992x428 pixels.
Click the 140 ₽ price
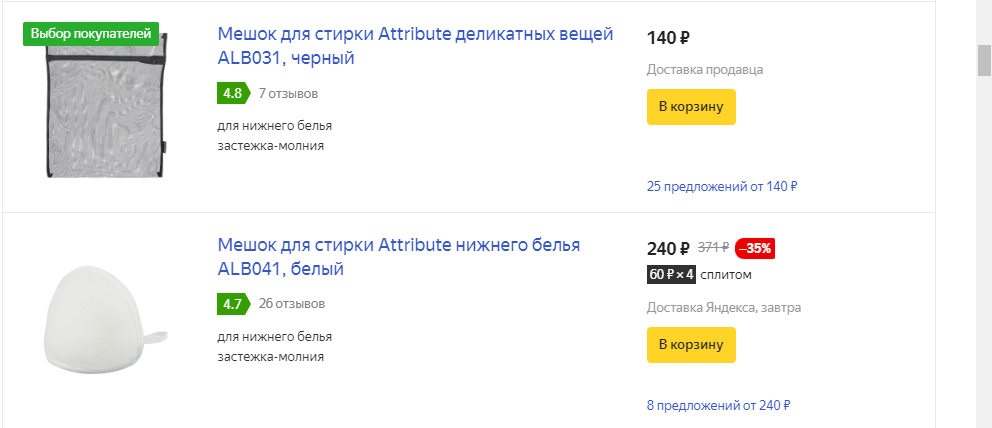click(x=668, y=39)
